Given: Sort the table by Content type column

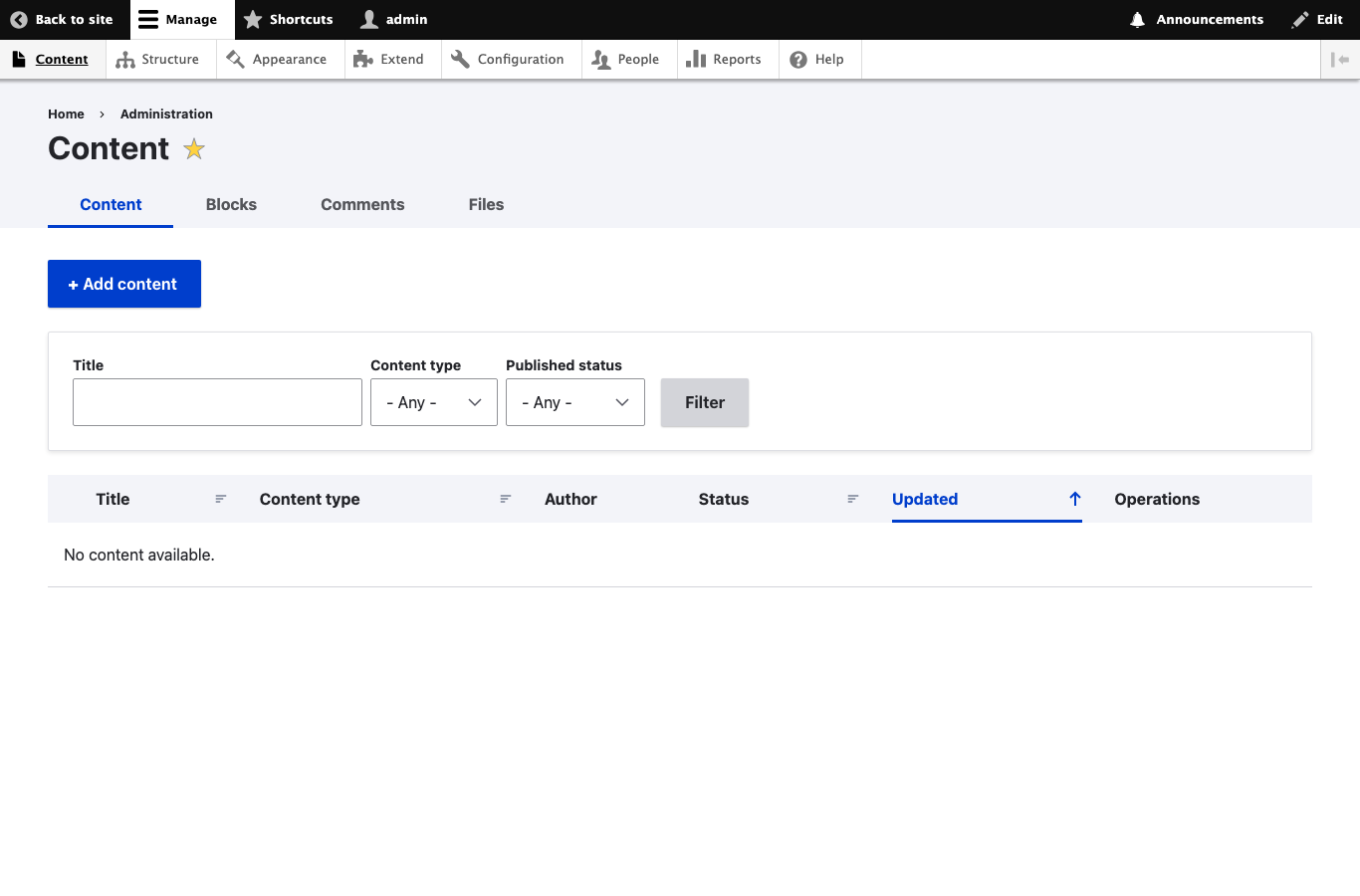Looking at the screenshot, I should [x=386, y=499].
